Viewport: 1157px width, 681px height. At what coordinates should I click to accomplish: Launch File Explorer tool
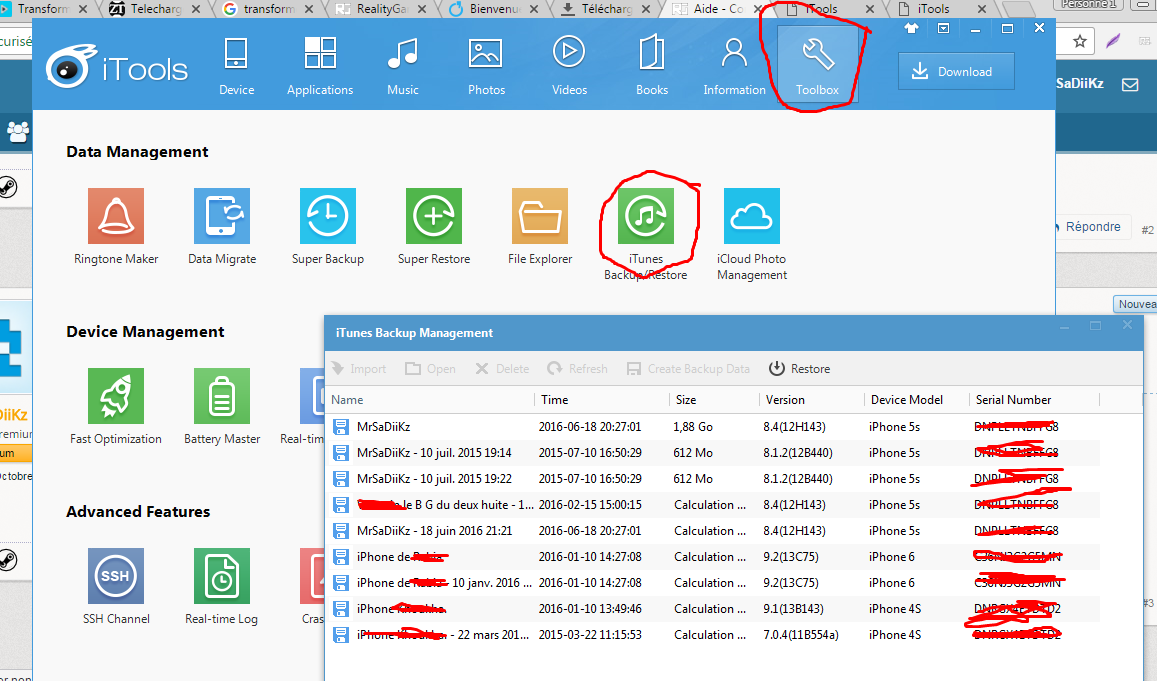[540, 227]
